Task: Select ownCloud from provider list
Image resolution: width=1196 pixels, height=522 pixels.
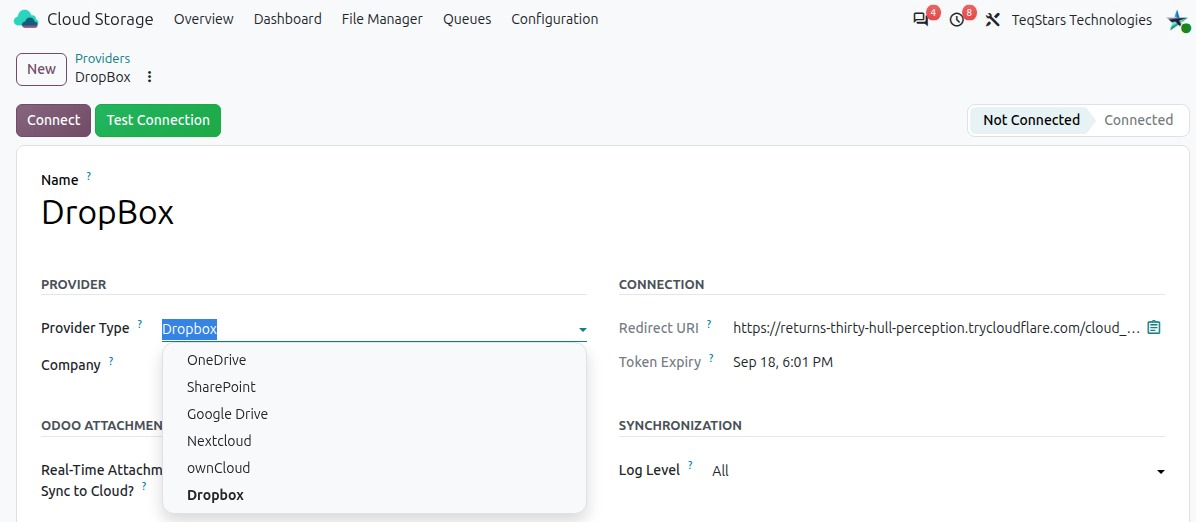Action: tap(375, 468)
